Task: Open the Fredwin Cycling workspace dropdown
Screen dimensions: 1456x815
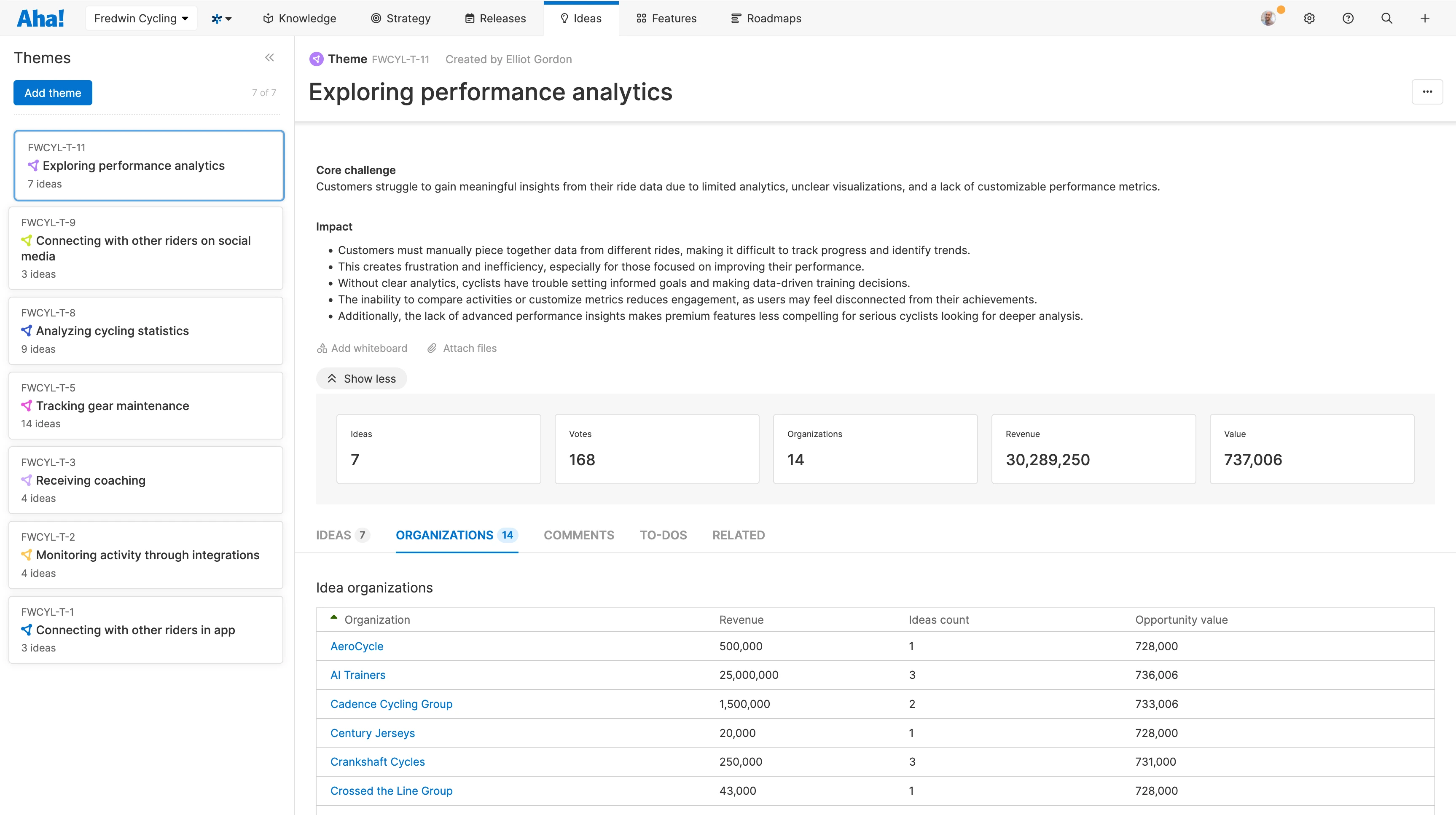Action: [141, 19]
